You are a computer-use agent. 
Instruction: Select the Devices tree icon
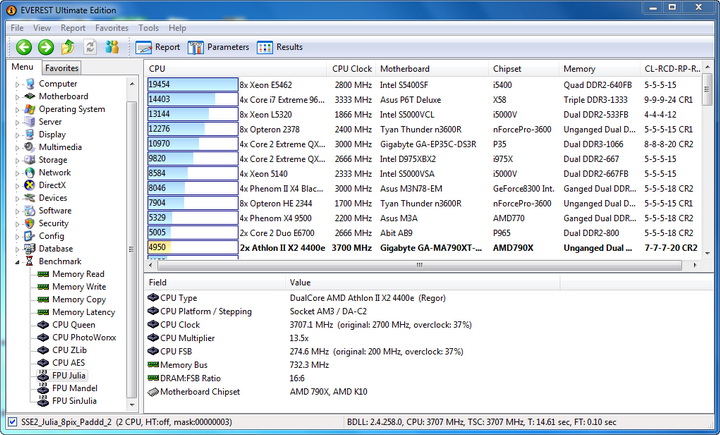tap(30, 198)
